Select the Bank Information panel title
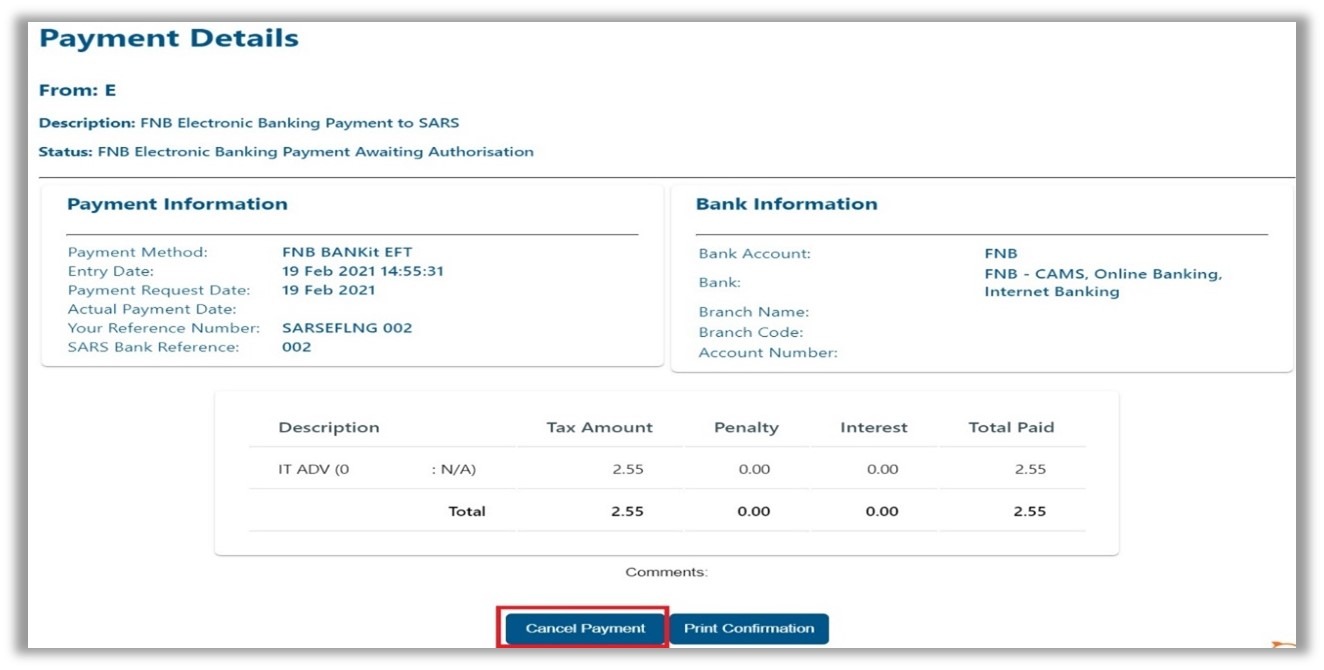Image resolution: width=1324 pixels, height=670 pixels. point(786,204)
